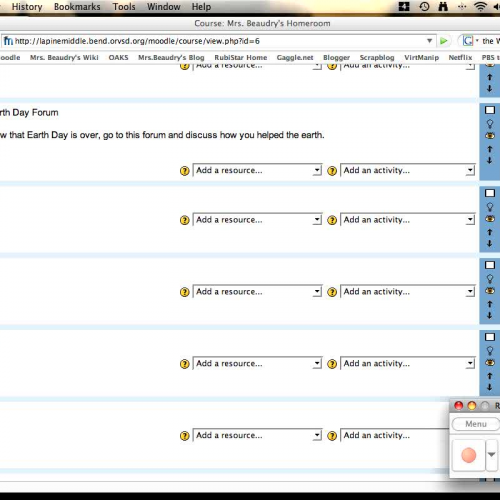Open Add an activity dropdown beside the recorder window
Image resolution: width=500 pixels, height=500 pixels.
pos(395,435)
